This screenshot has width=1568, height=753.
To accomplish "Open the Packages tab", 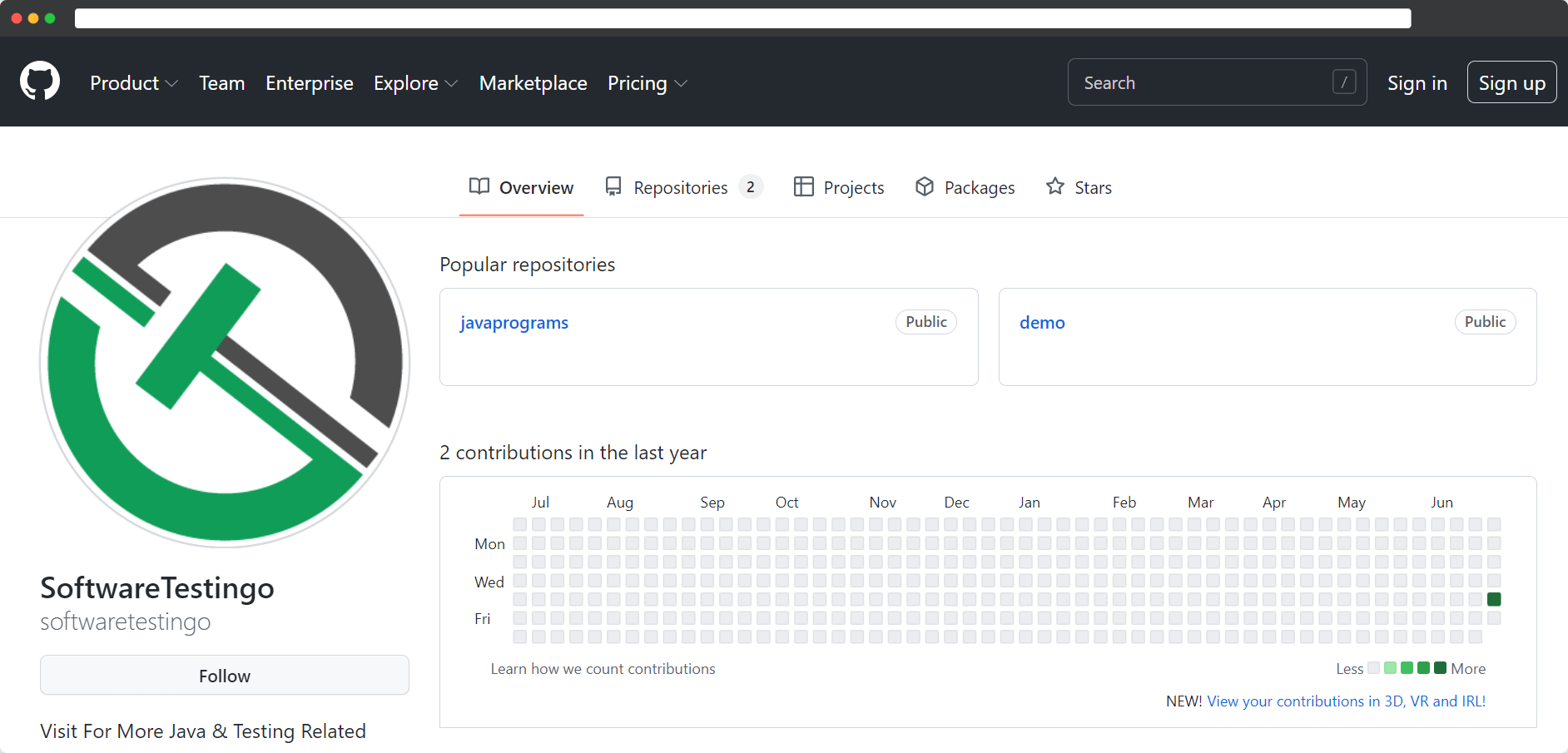I will pos(965,187).
